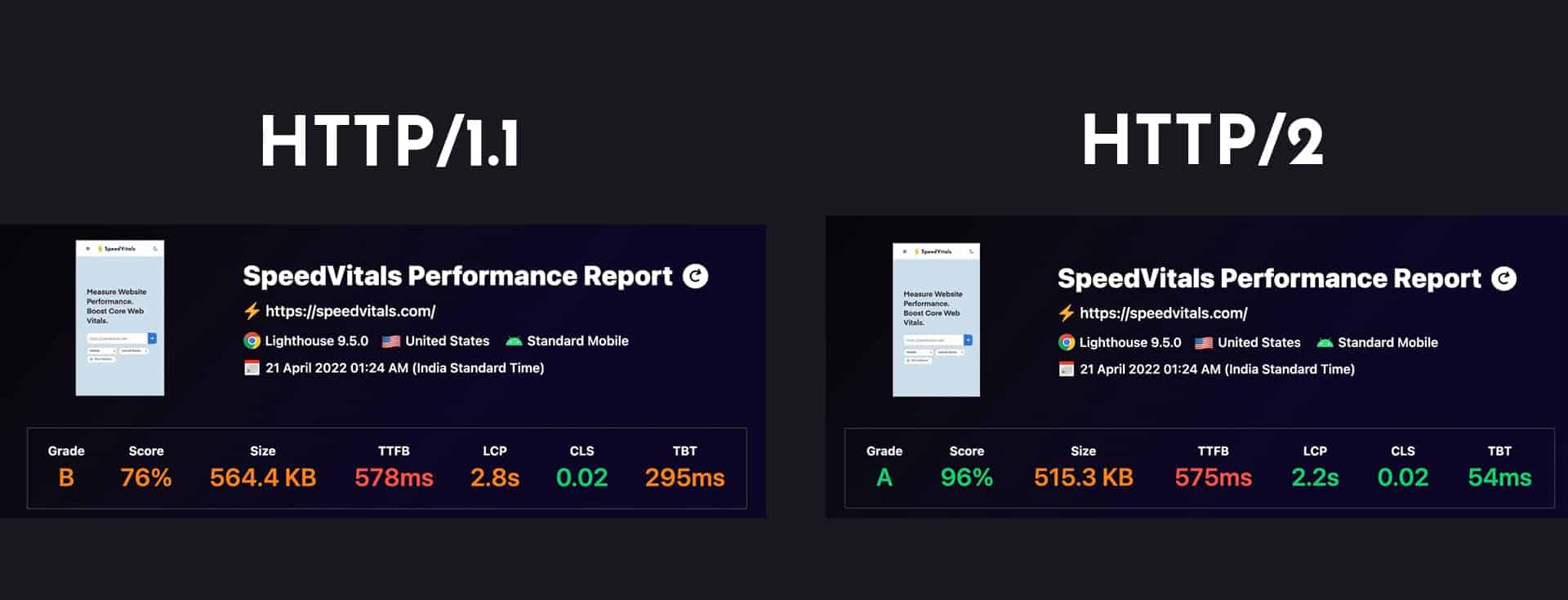1568x600 pixels.
Task: Click the United States flag in the HTTP/2 report
Action: tap(1204, 344)
